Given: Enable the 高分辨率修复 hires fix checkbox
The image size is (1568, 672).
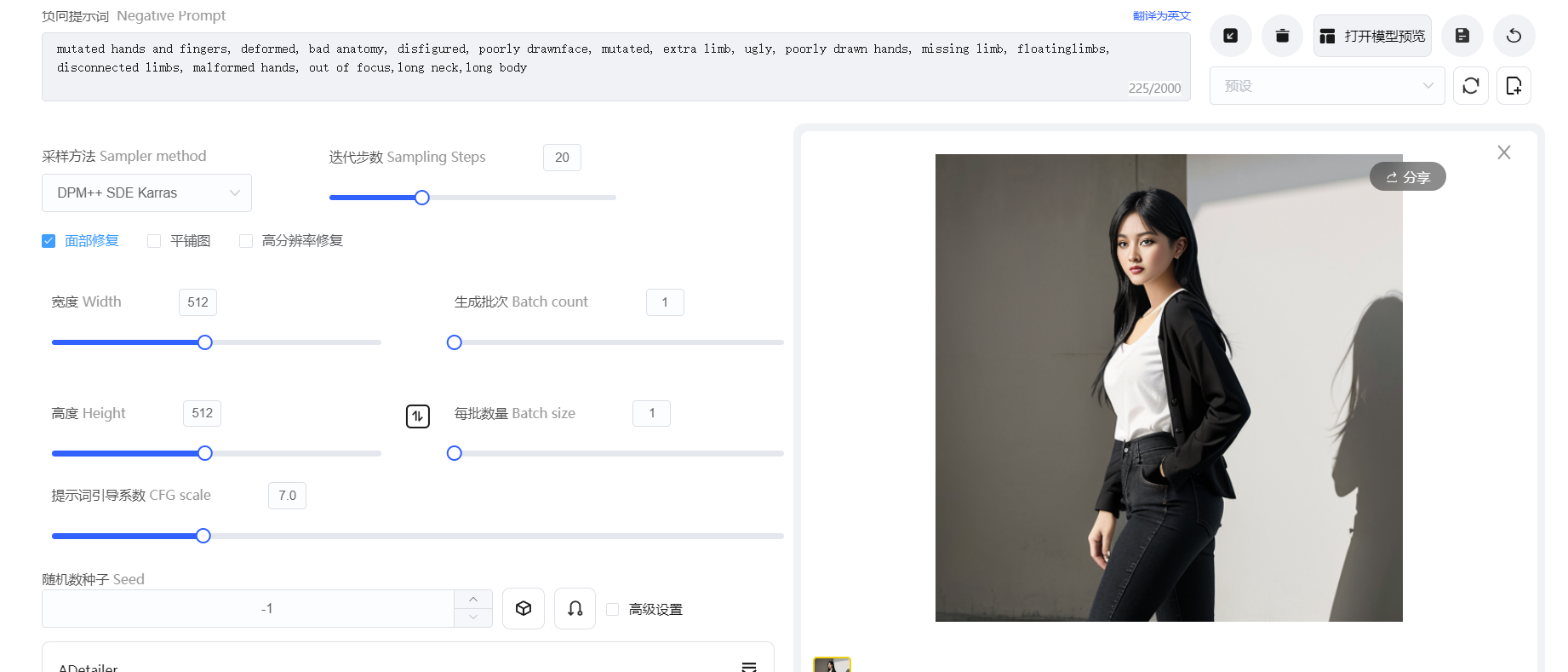Looking at the screenshot, I should (246, 241).
